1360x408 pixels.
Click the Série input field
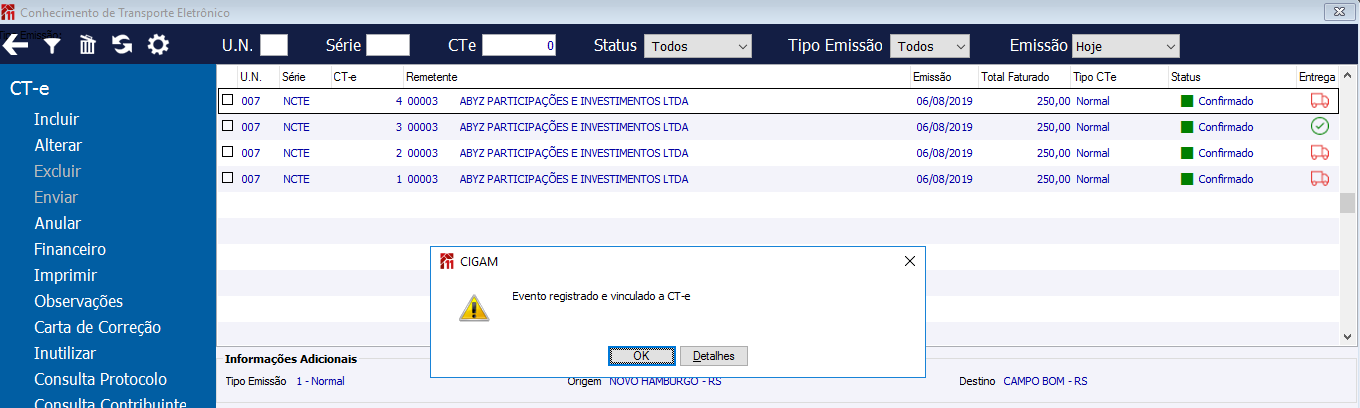coord(388,45)
